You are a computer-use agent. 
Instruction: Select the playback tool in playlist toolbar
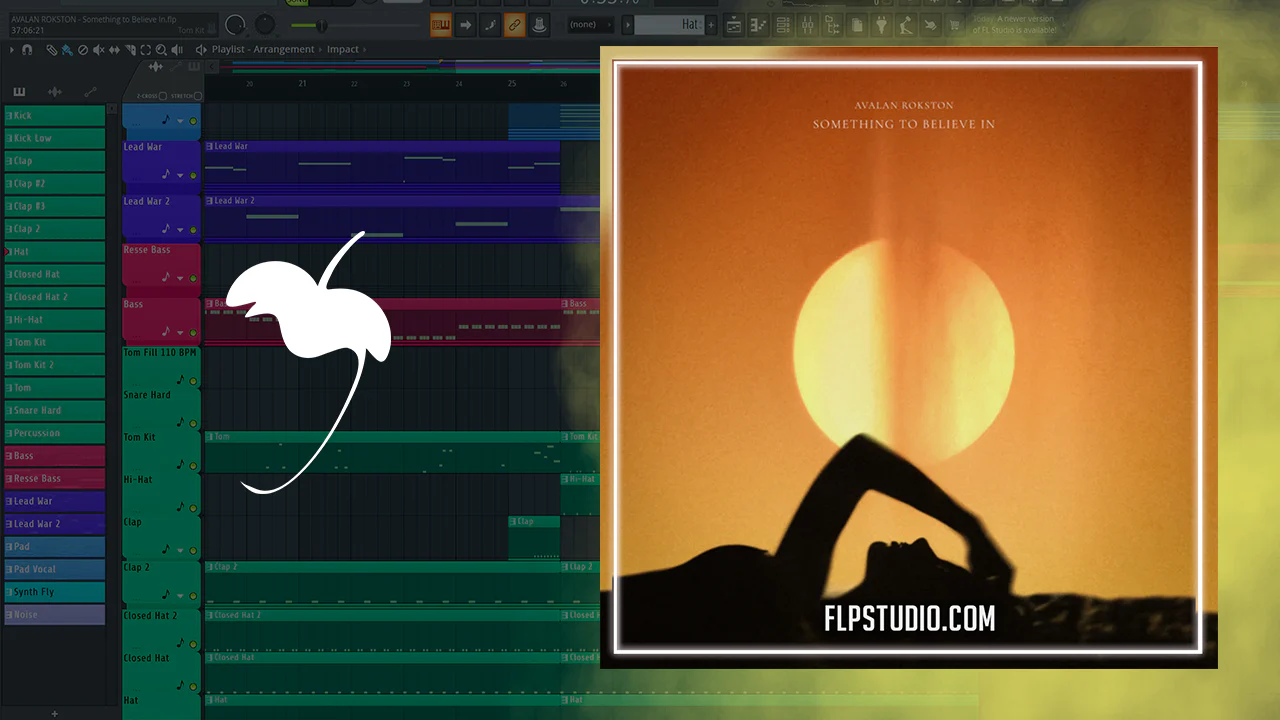[178, 49]
